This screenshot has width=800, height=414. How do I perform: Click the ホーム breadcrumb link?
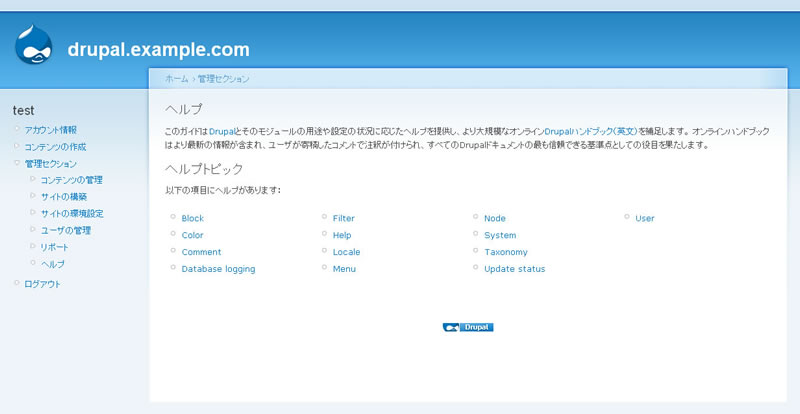pos(177,79)
